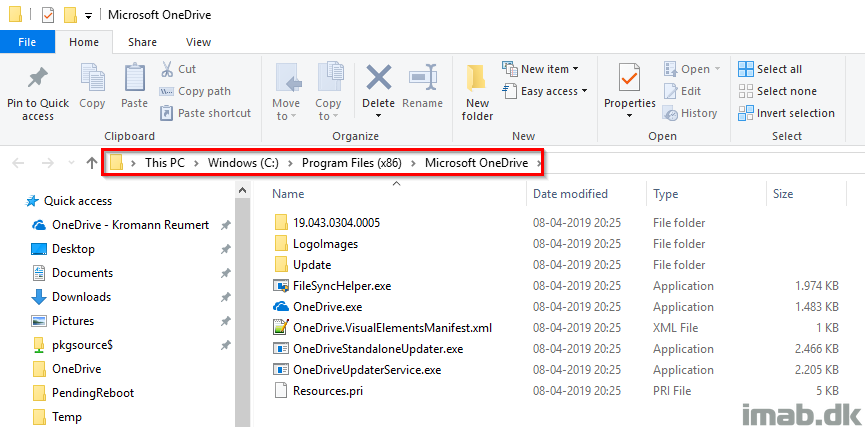The image size is (865, 427).
Task: Click the Move to icon
Action: (287, 77)
